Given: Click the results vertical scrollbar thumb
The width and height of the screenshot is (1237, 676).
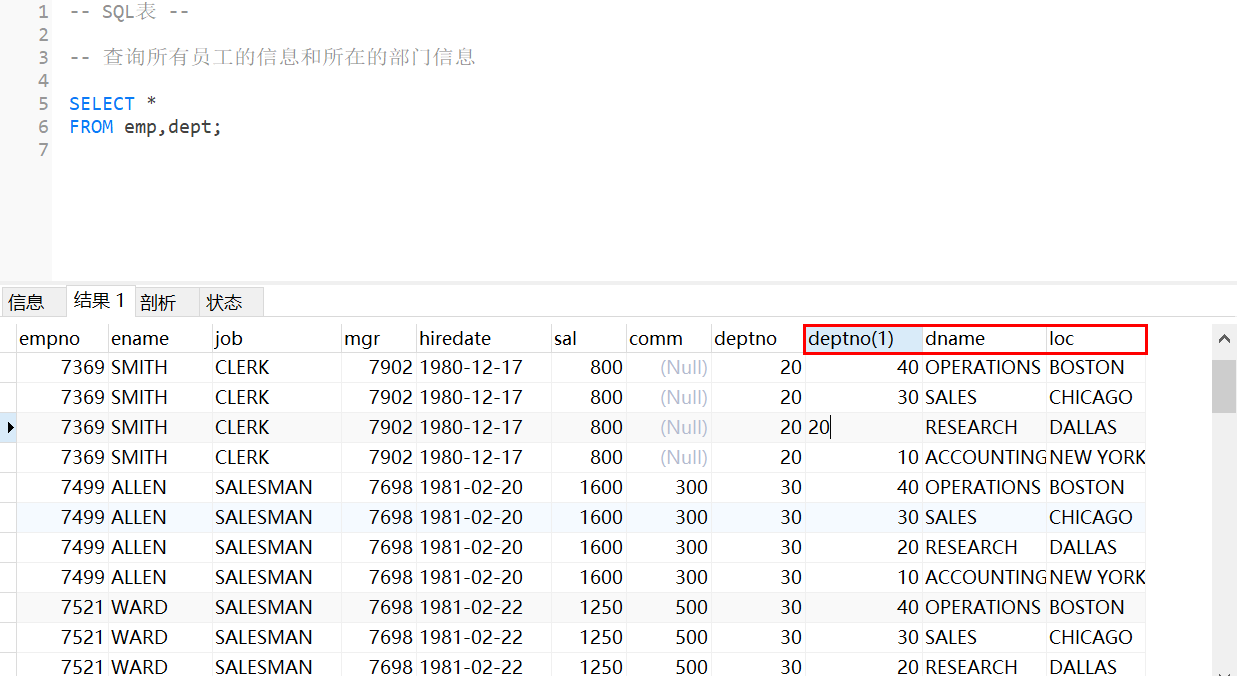Looking at the screenshot, I should 1224,386.
